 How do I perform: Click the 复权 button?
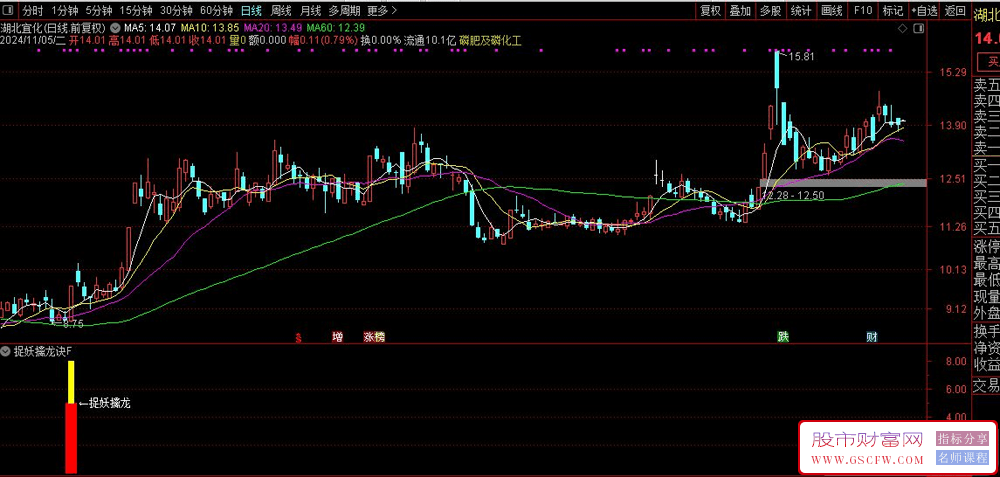710,10
